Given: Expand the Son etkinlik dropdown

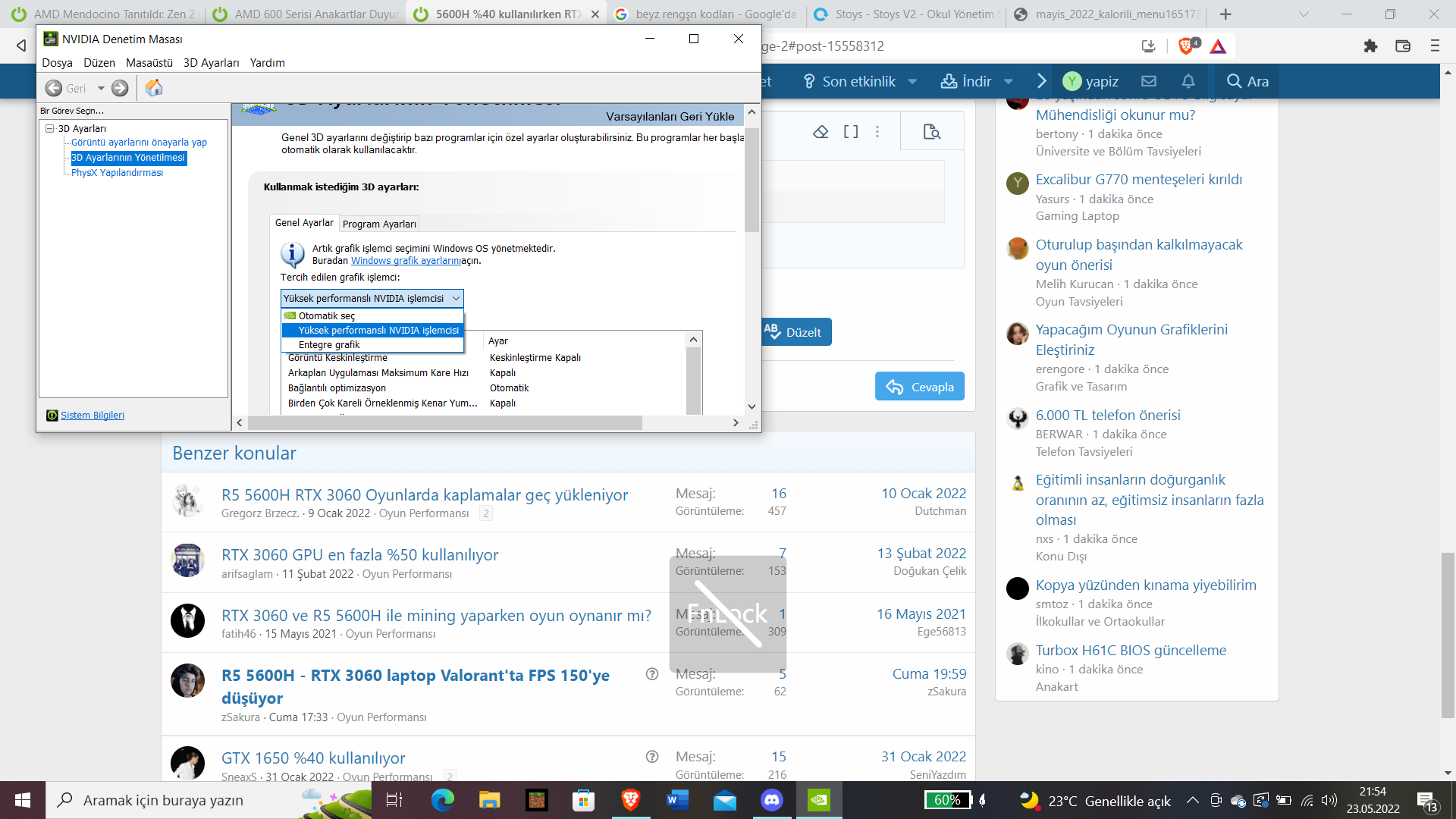Looking at the screenshot, I should pos(912,81).
